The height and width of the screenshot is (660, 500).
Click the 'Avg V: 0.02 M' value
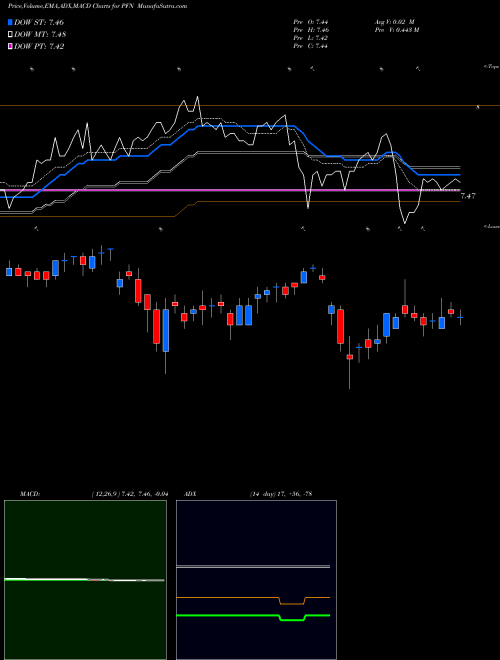point(394,22)
